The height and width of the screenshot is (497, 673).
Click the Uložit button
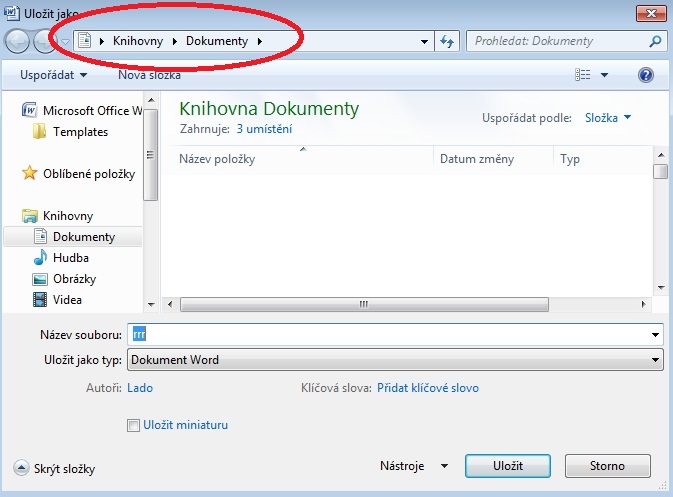click(508, 466)
